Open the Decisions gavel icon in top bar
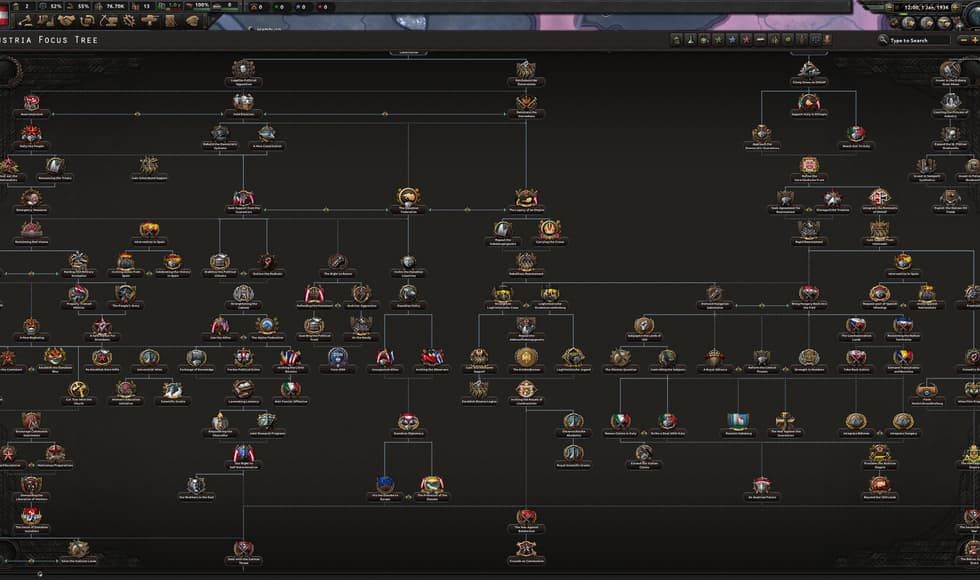The image size is (980, 580). (x=25, y=21)
